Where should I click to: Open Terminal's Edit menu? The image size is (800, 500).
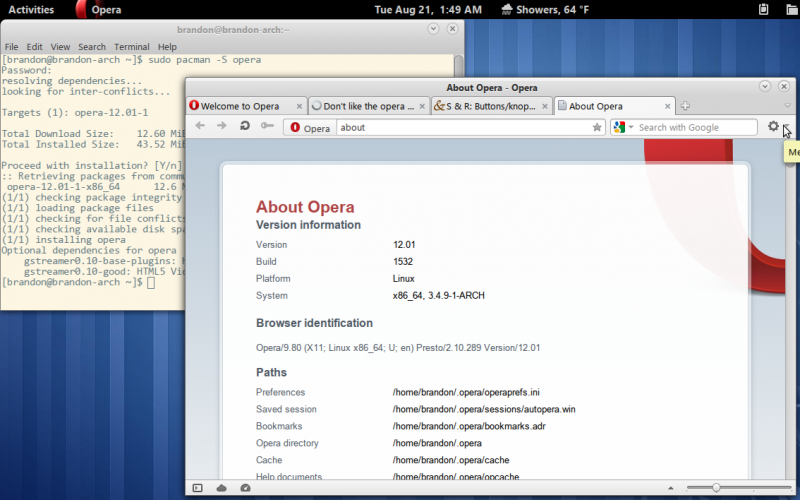(x=34, y=46)
